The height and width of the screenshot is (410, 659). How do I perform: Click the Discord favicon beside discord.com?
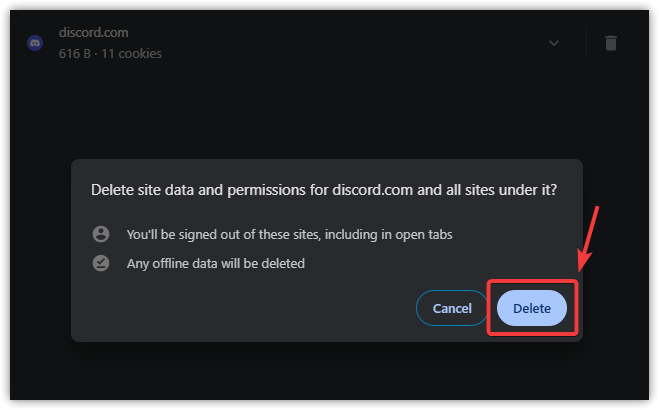(35, 44)
